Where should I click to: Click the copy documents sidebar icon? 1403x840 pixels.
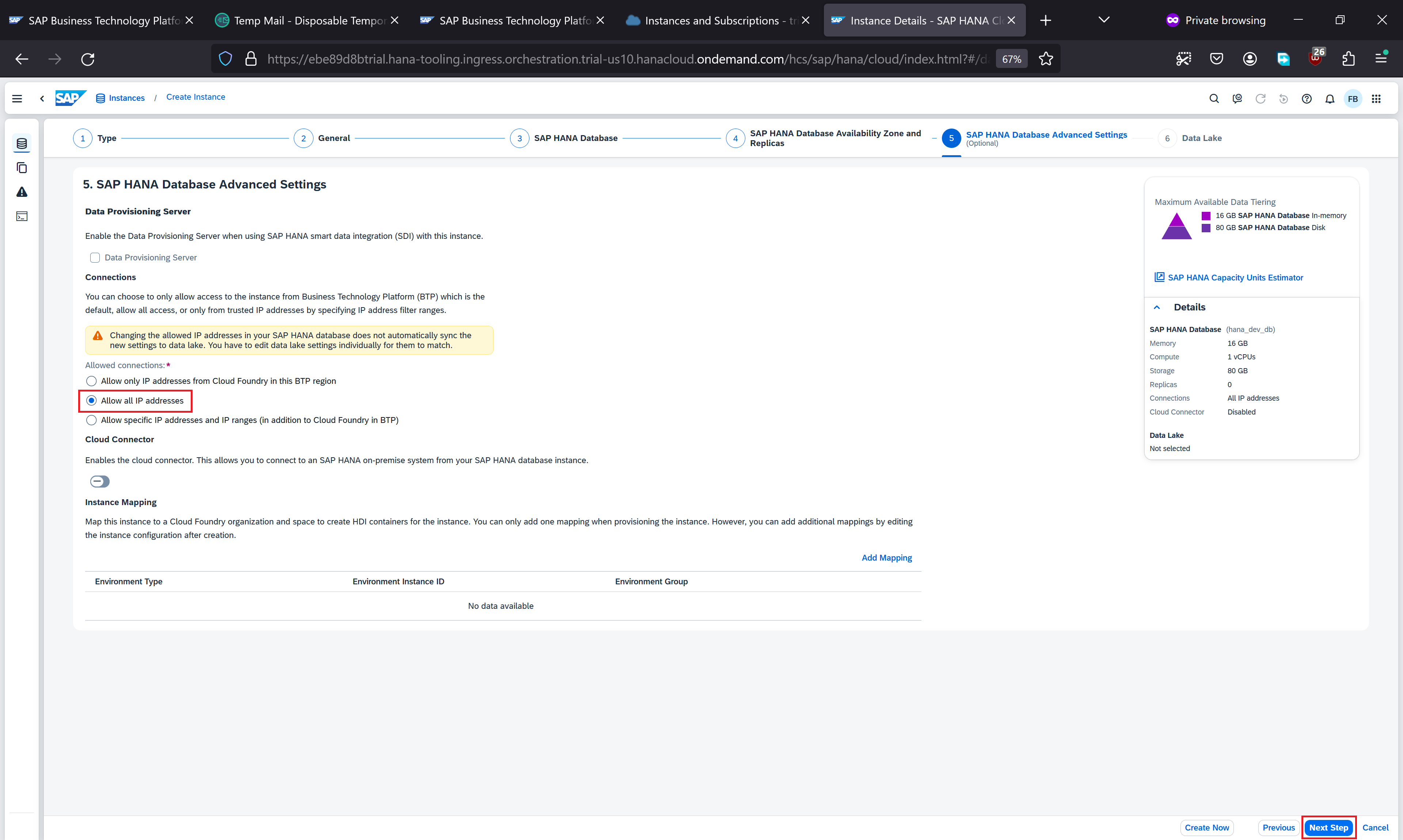click(x=22, y=168)
